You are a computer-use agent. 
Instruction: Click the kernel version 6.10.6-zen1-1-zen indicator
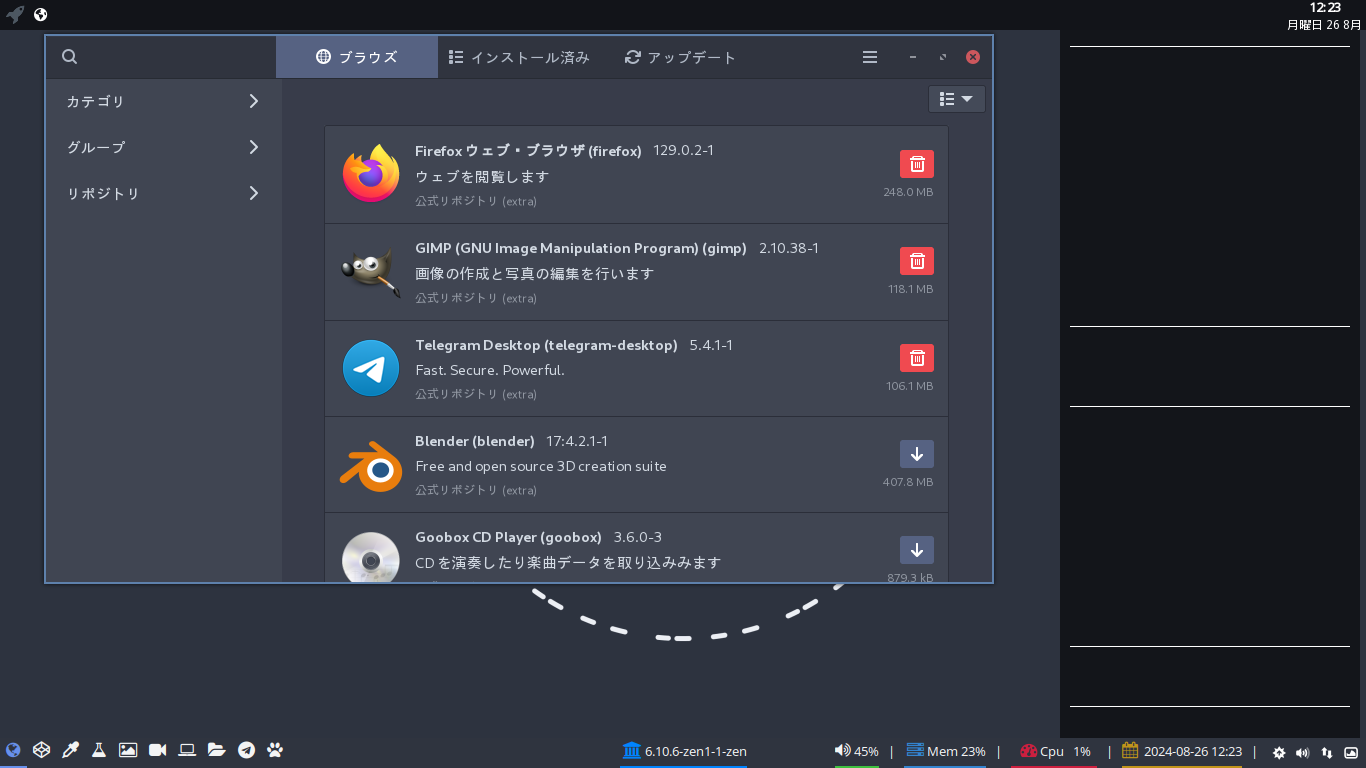pos(684,751)
